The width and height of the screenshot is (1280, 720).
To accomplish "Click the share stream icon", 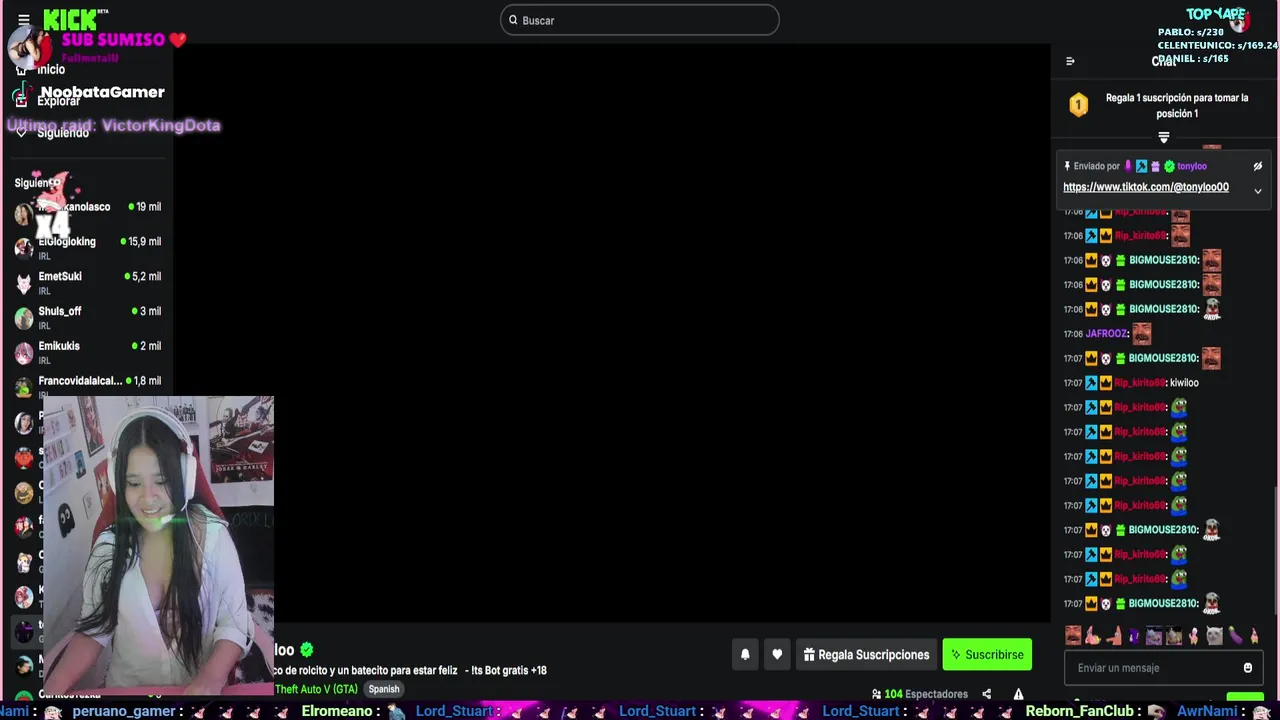I will coord(986,694).
